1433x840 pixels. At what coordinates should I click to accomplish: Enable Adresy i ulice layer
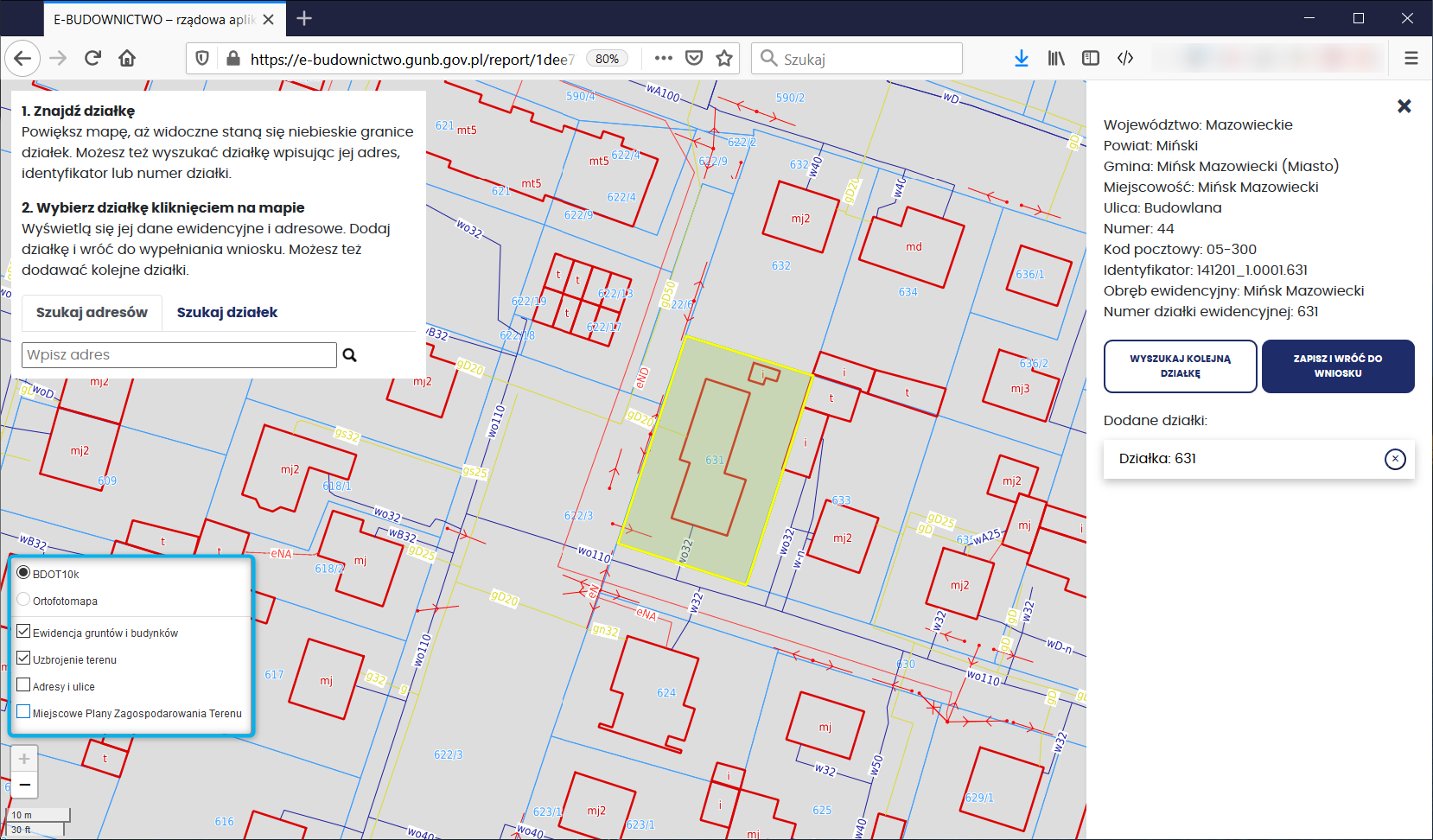(x=24, y=685)
